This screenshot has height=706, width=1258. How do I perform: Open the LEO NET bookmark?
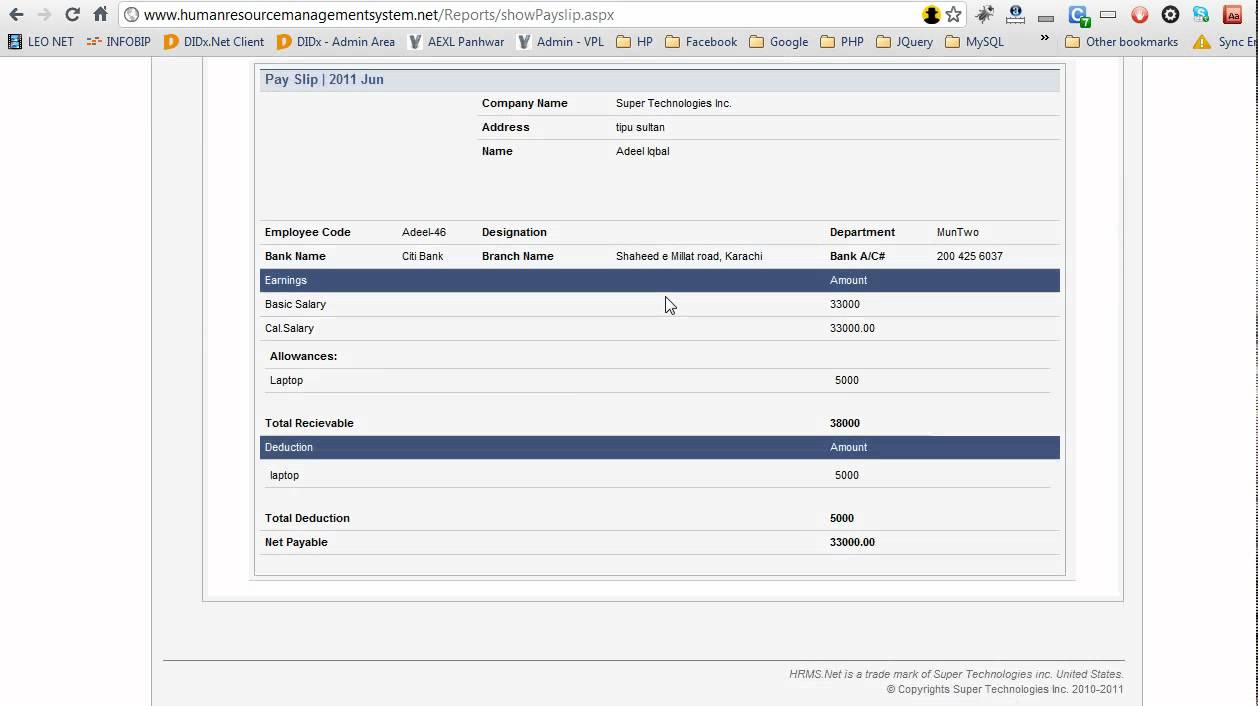coord(40,42)
